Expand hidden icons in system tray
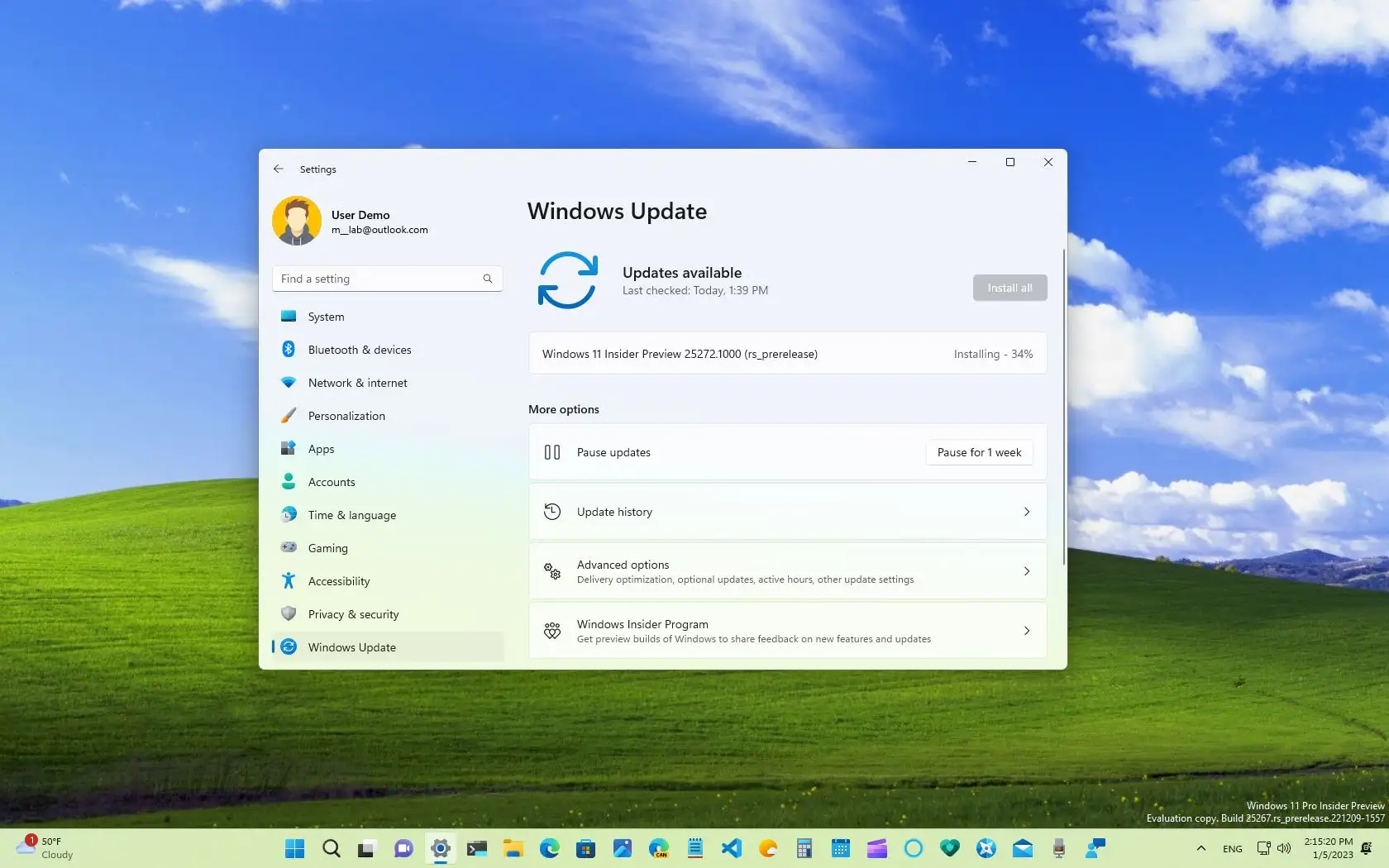Image resolution: width=1389 pixels, height=868 pixels. (x=1201, y=848)
